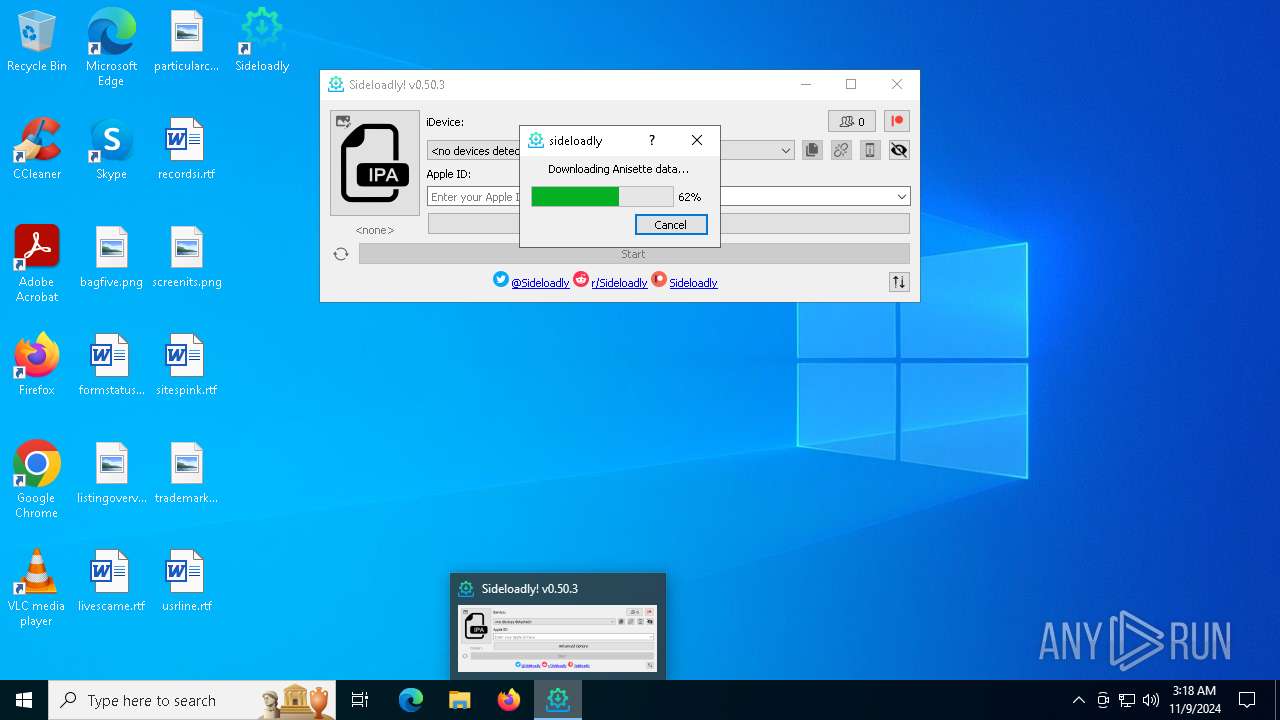1280x720 pixels.
Task: Click the Sideloadly taskbar preview thumbnail
Action: (558, 638)
